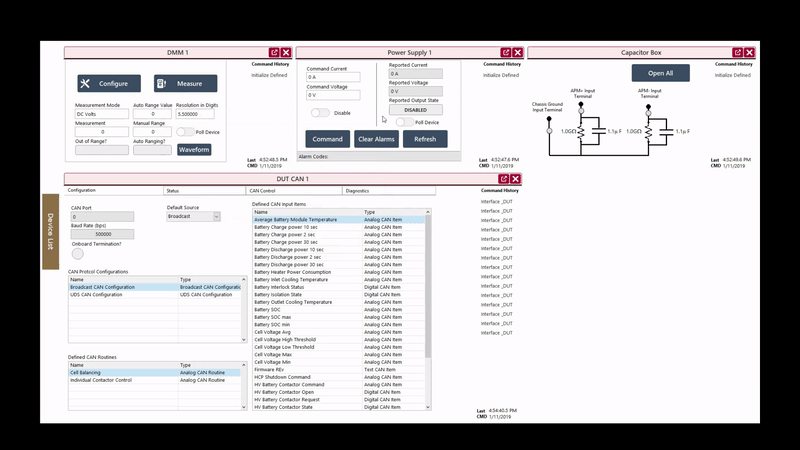The height and width of the screenshot is (450, 800).
Task: Select the Cell Balancing routine
Action: (x=155, y=372)
